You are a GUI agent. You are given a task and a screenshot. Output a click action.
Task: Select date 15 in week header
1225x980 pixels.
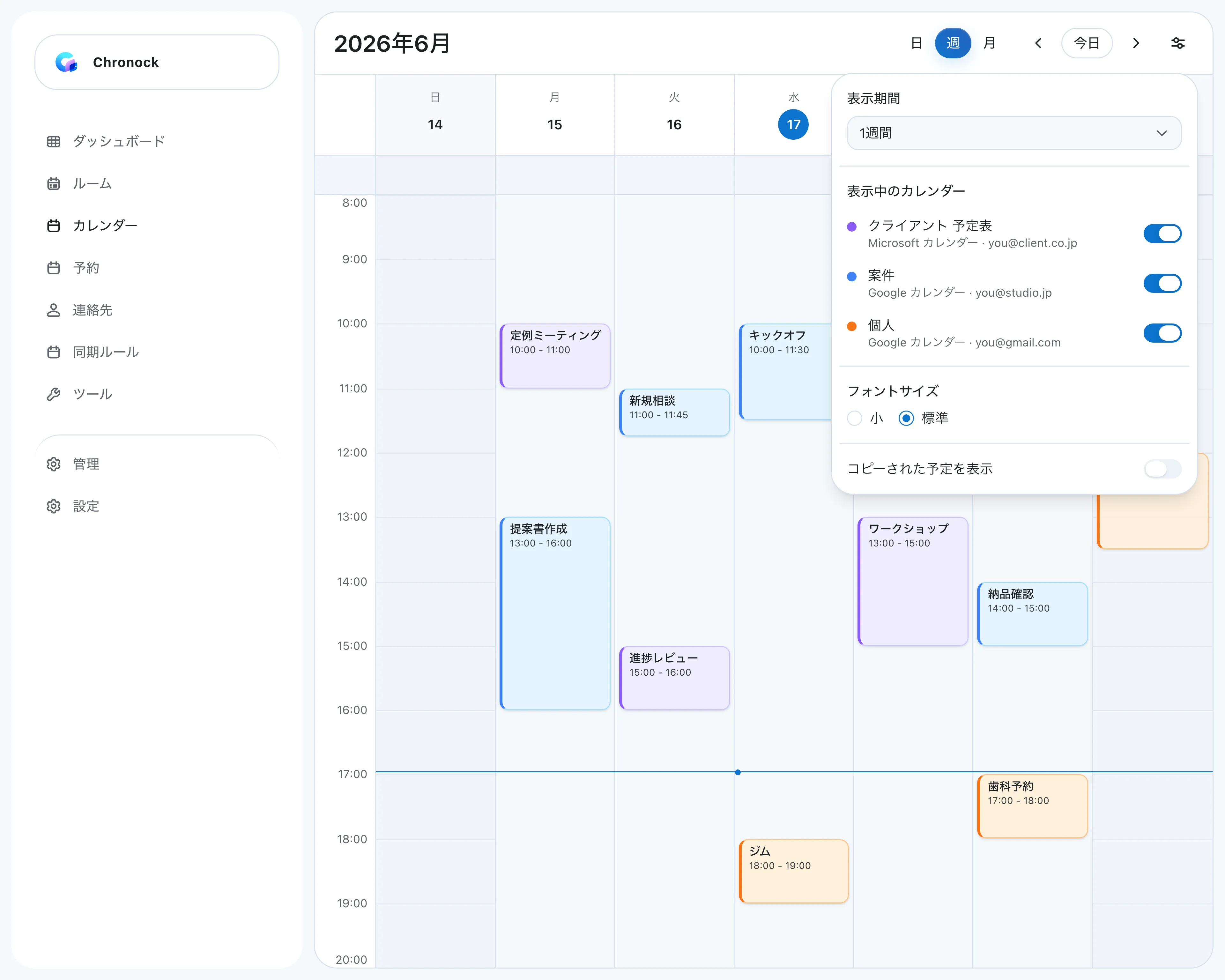click(554, 124)
